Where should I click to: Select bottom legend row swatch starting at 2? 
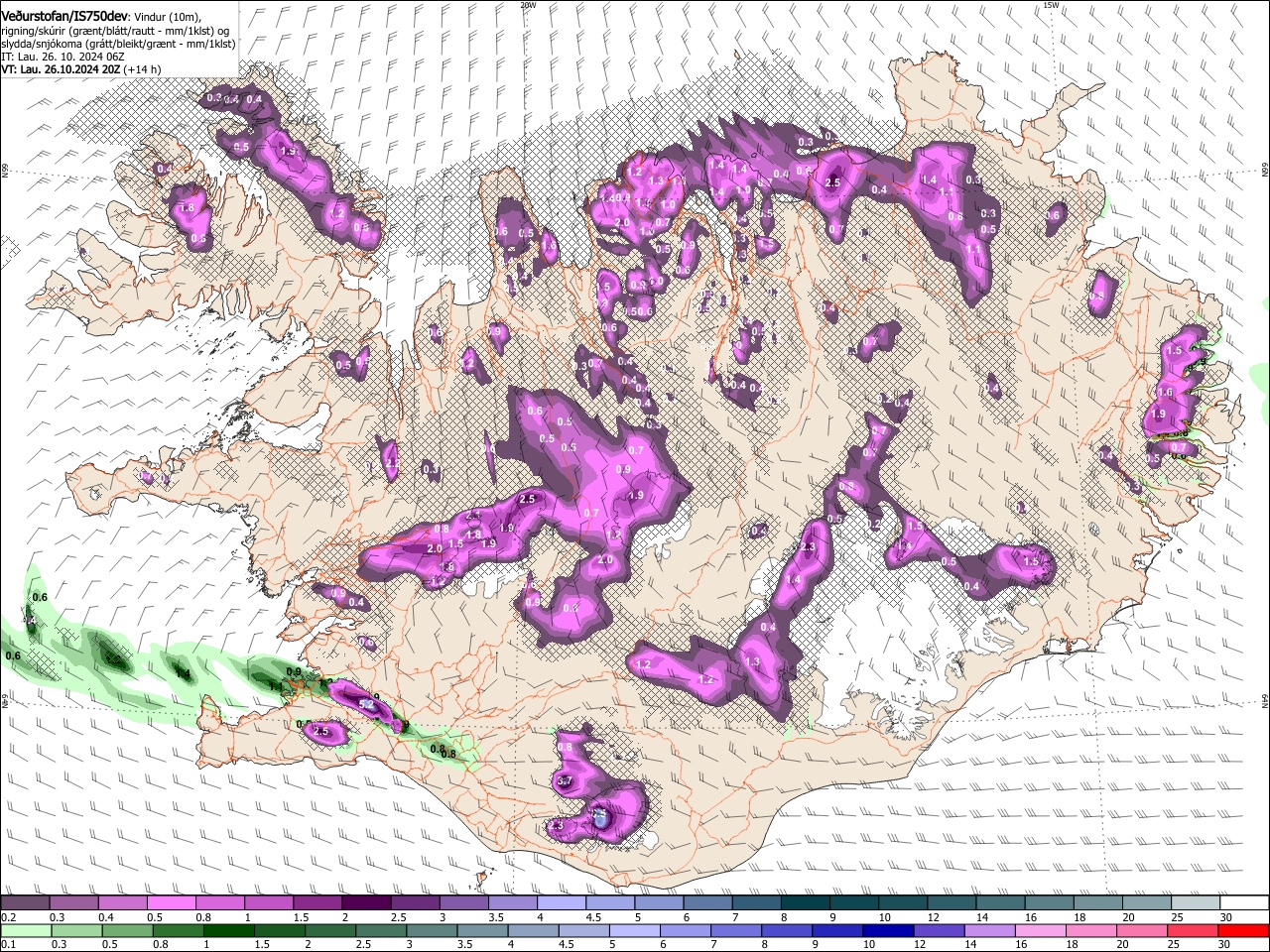[332, 930]
